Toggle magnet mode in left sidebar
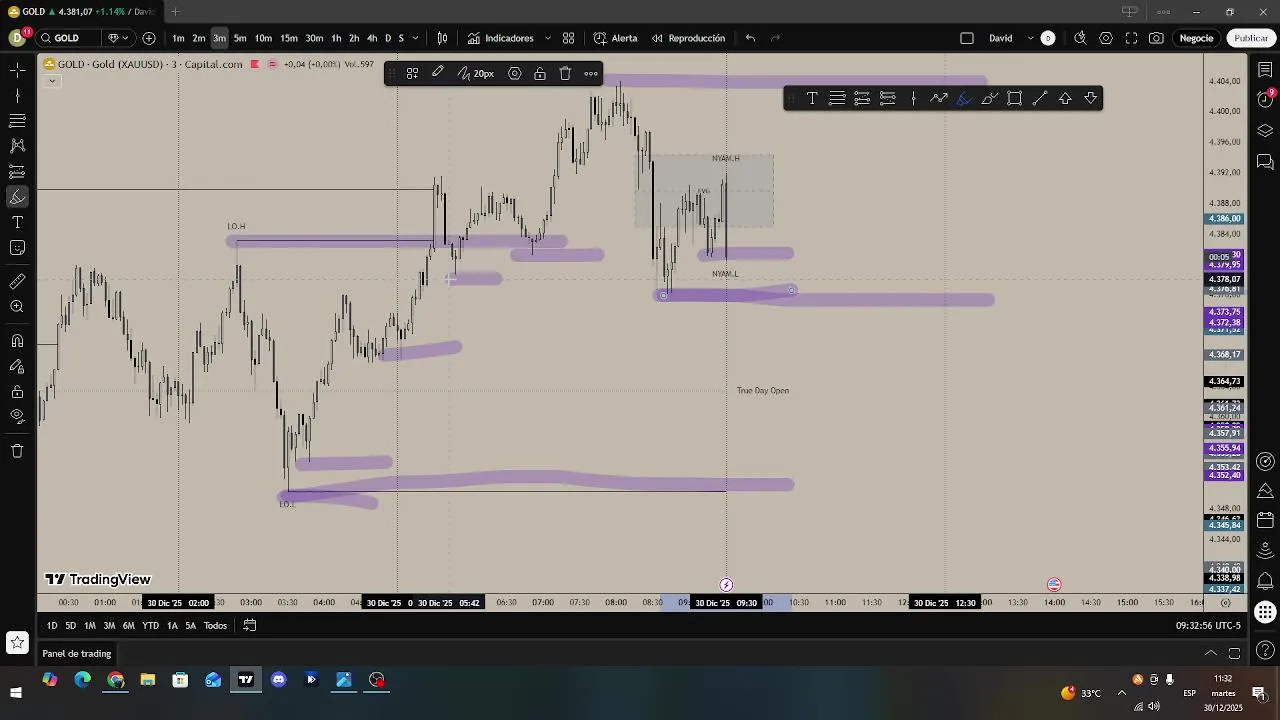The width and height of the screenshot is (1280, 720). (x=17, y=342)
